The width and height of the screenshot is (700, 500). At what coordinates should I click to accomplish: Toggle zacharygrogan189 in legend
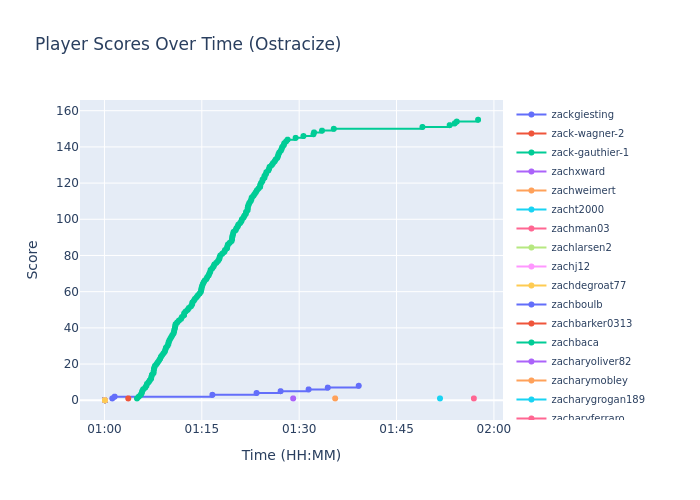597,400
